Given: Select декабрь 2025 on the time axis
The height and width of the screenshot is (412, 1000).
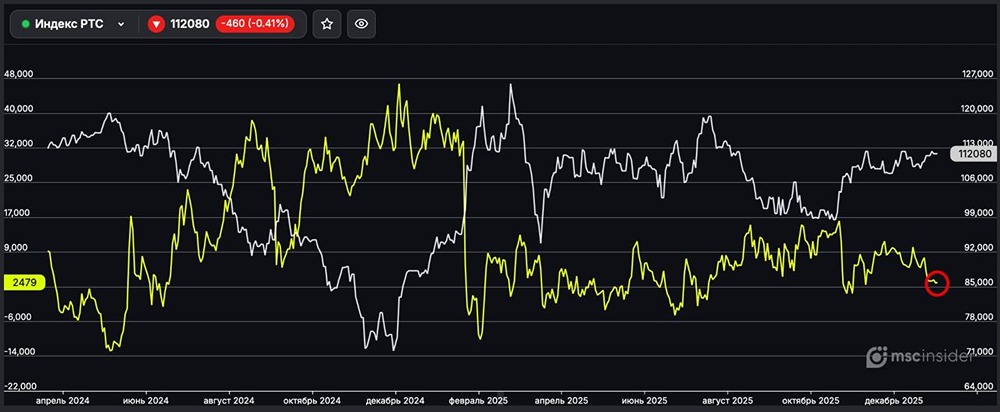Looking at the screenshot, I should coord(893,401).
